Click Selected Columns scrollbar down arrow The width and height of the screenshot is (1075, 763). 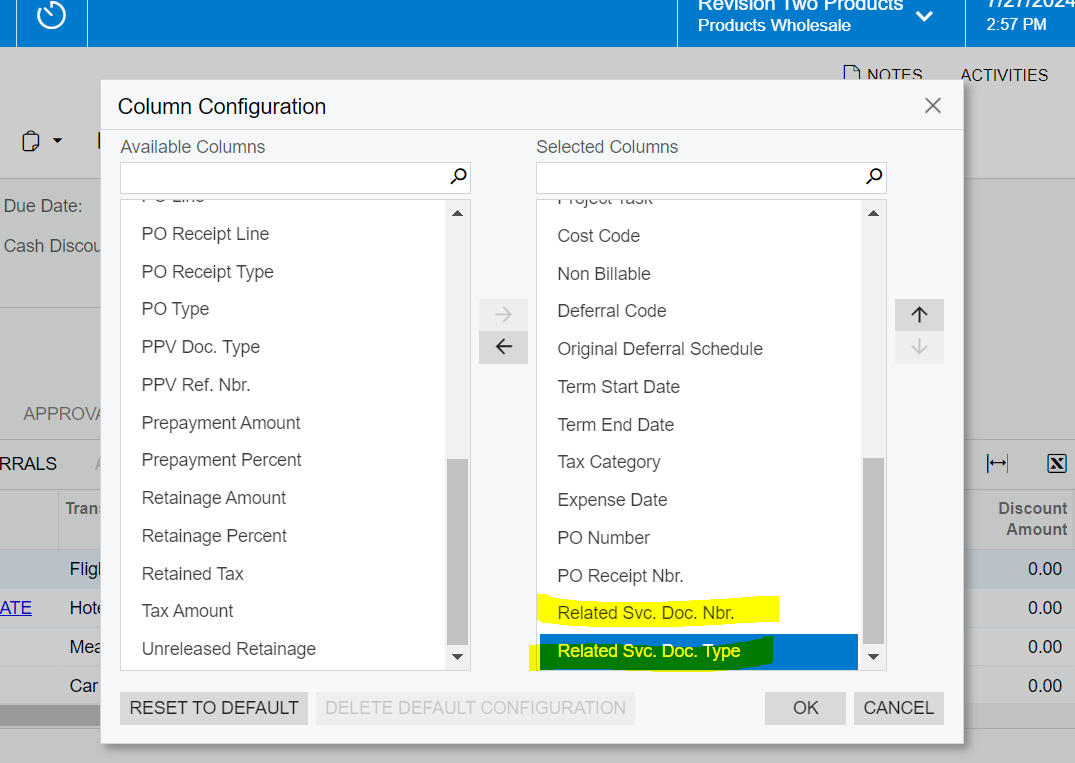873,657
